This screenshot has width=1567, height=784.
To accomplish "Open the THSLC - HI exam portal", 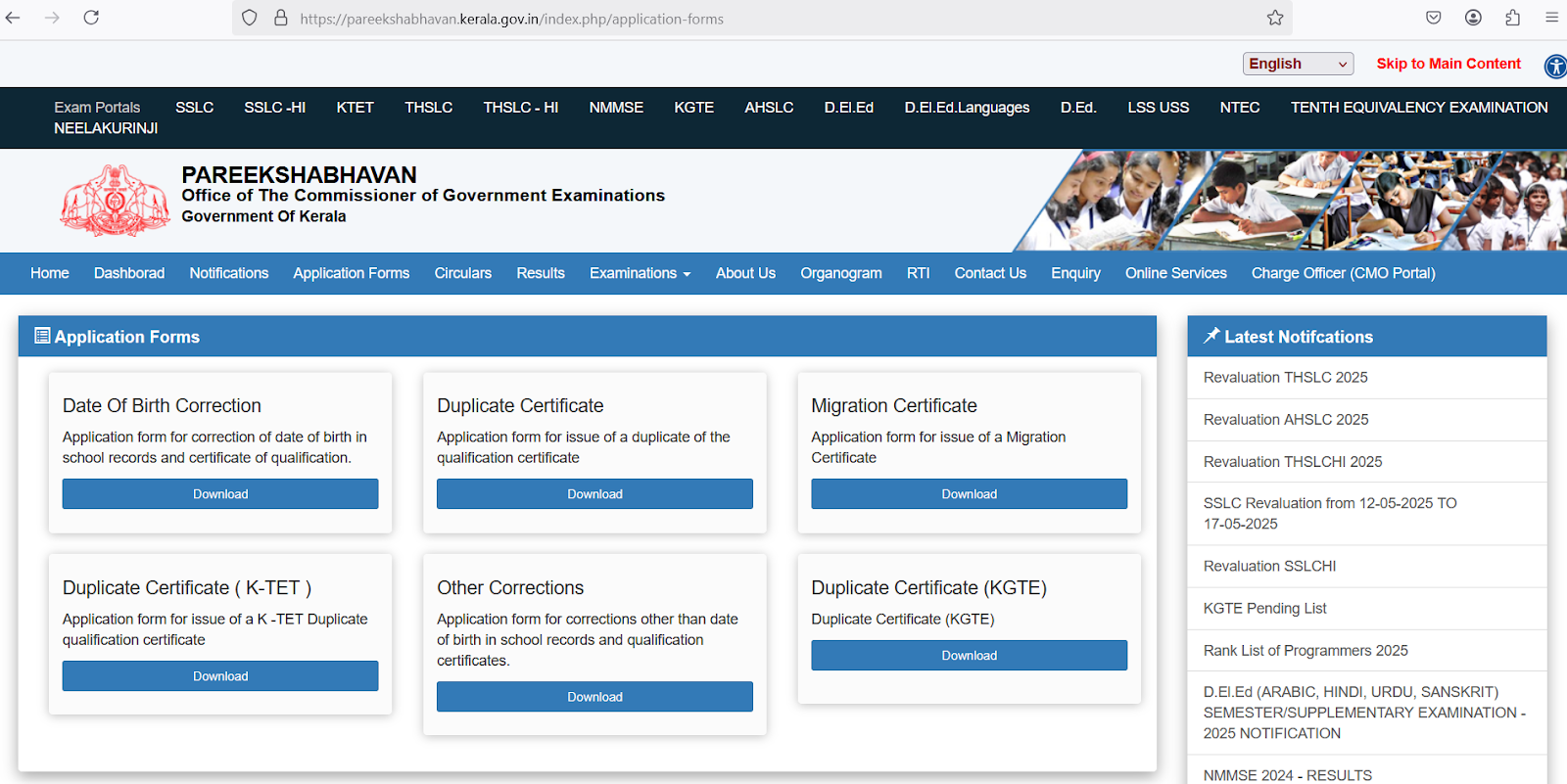I will (x=521, y=108).
